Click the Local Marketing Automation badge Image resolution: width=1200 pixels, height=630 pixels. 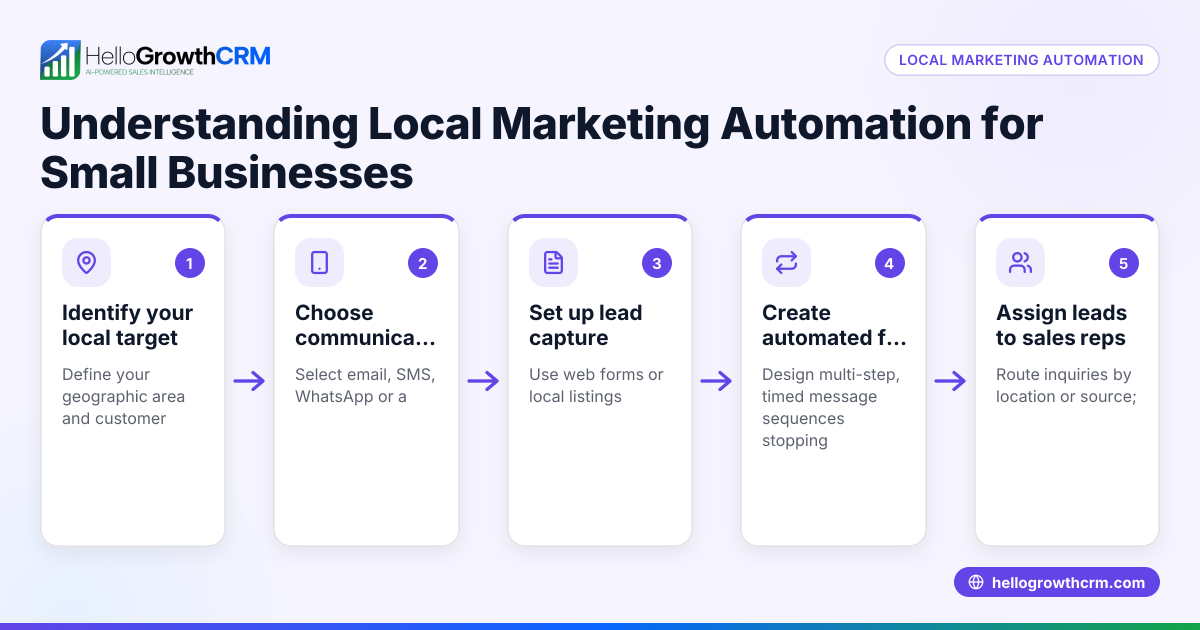pyautogui.click(x=1021, y=60)
